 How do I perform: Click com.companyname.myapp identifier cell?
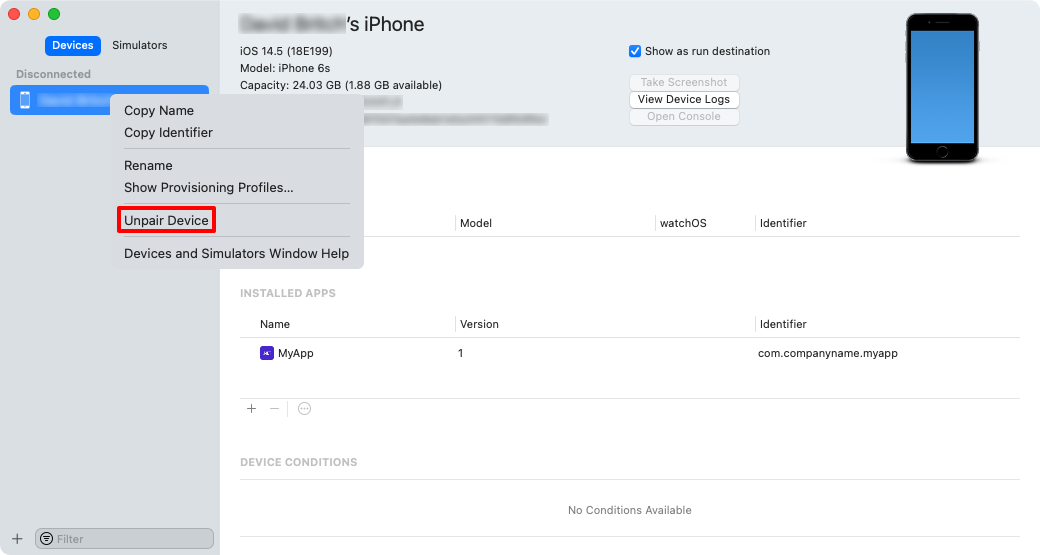tap(828, 353)
